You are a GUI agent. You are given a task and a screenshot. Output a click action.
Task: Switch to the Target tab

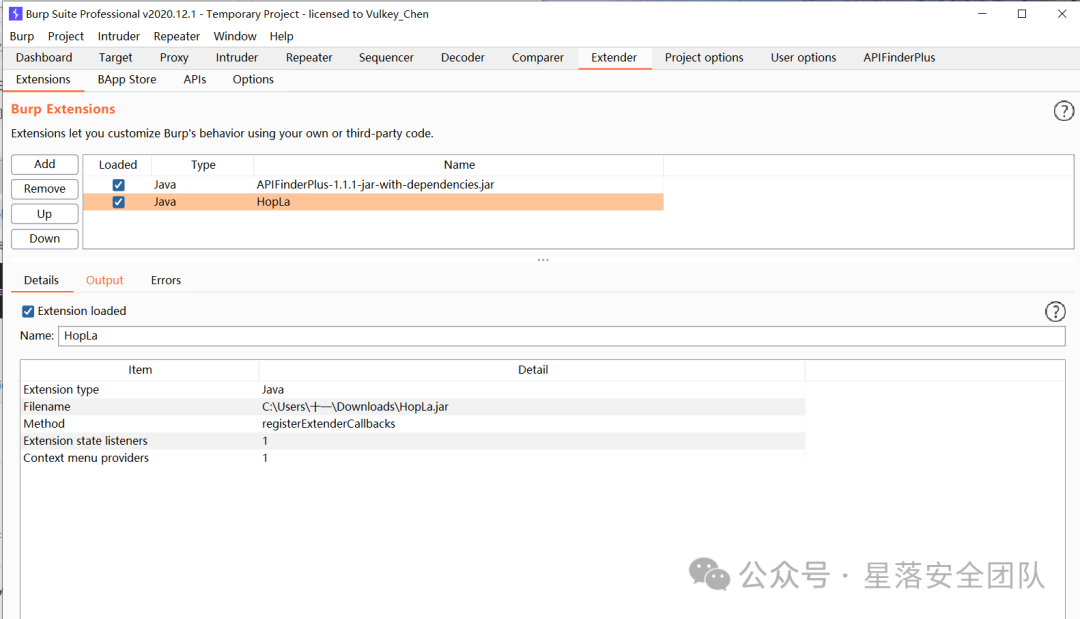[x=115, y=58]
